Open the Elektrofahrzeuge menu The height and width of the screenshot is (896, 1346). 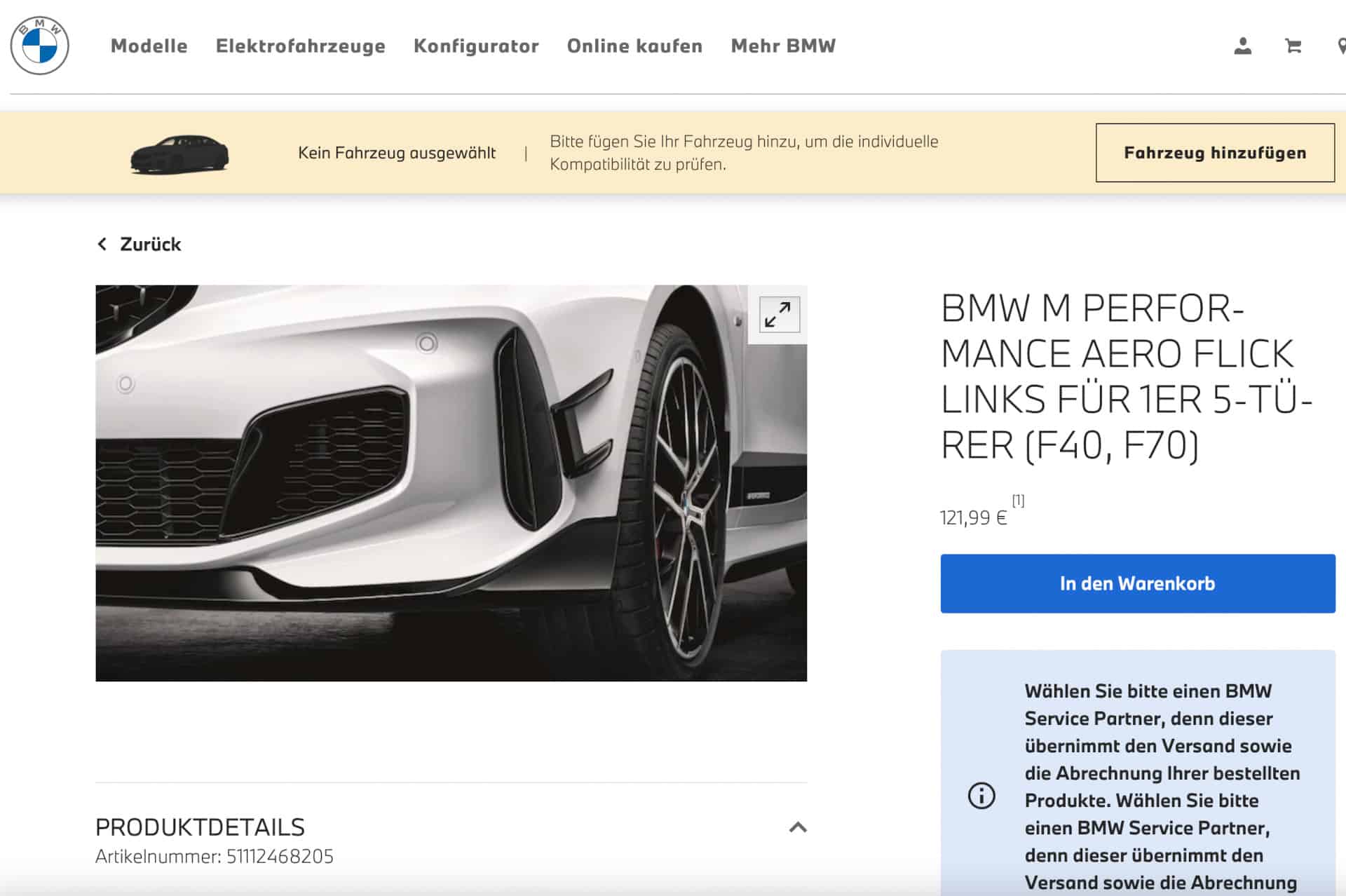coord(300,46)
